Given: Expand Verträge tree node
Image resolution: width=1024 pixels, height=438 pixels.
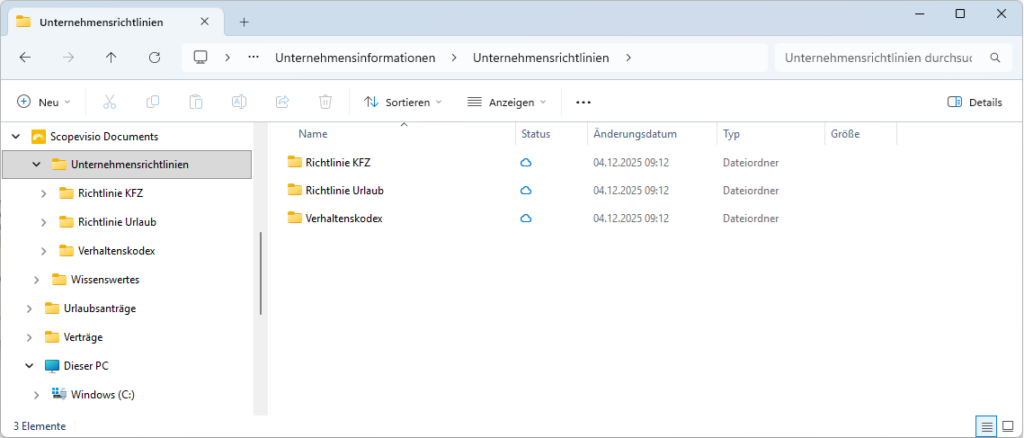Looking at the screenshot, I should [x=29, y=337].
